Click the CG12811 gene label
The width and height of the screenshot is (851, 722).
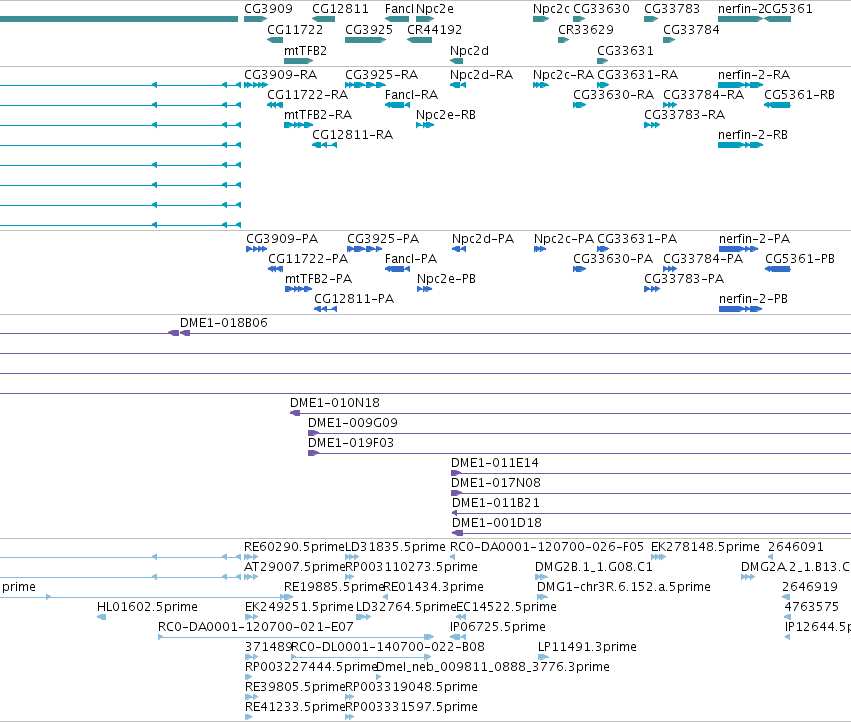tap(340, 9)
